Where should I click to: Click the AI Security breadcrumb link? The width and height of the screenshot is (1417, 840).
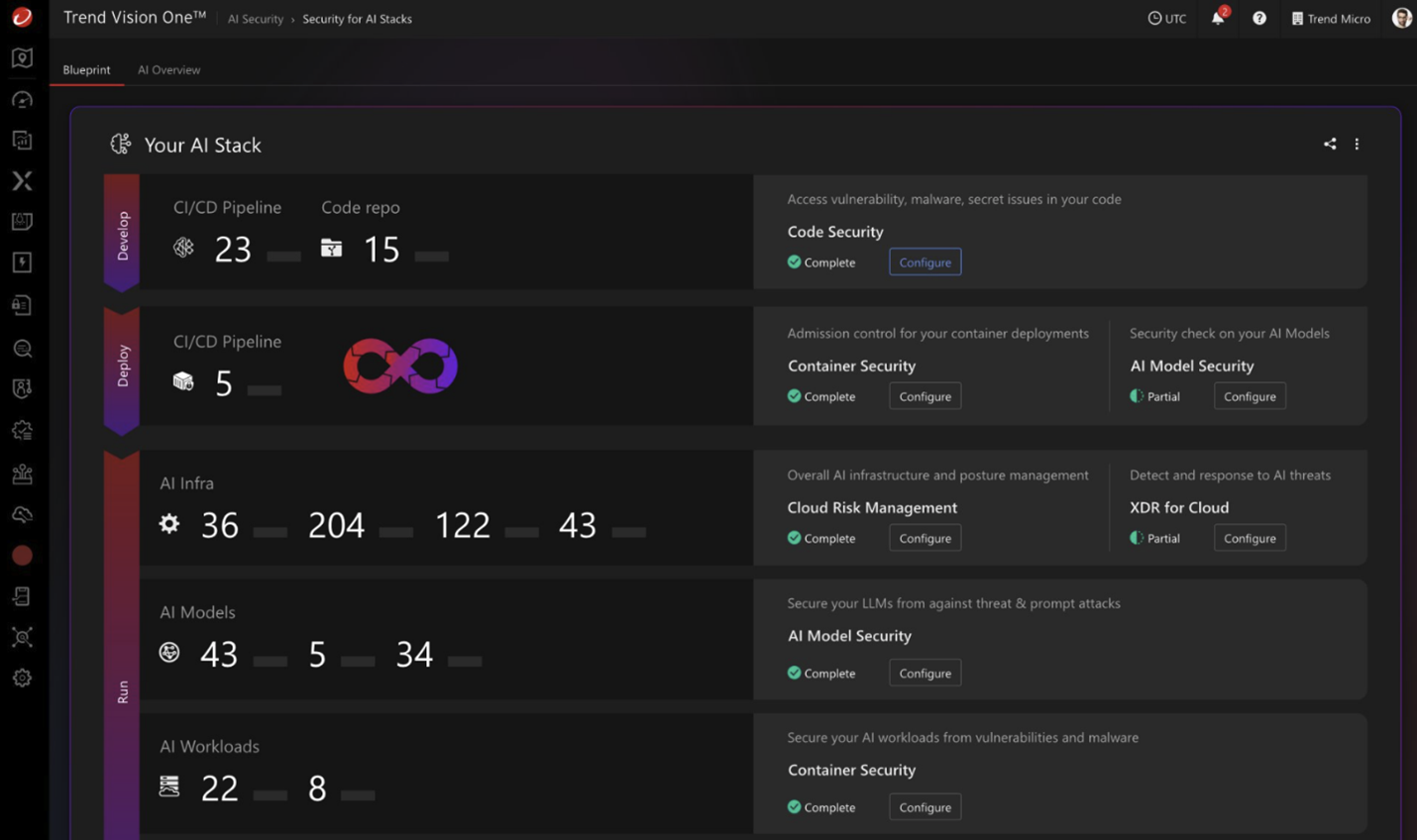(255, 19)
